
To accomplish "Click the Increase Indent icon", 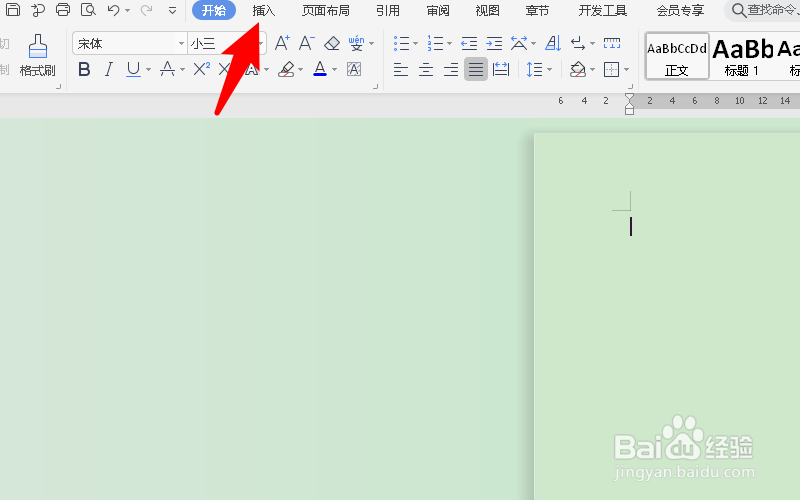I will [494, 43].
